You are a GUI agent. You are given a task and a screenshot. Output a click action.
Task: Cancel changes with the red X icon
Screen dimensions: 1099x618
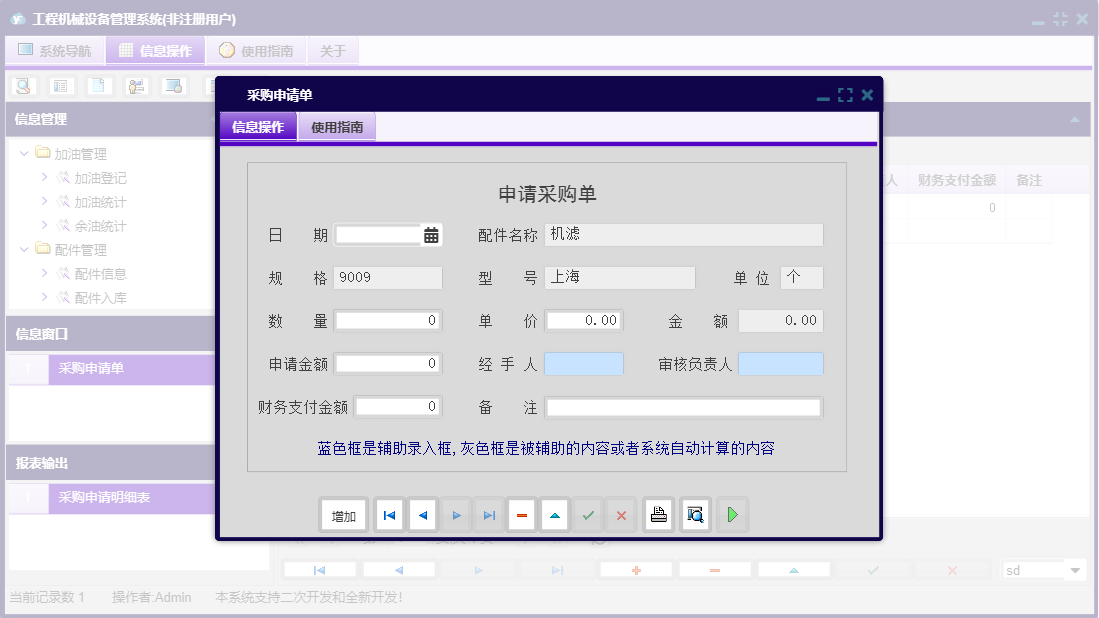click(620, 514)
